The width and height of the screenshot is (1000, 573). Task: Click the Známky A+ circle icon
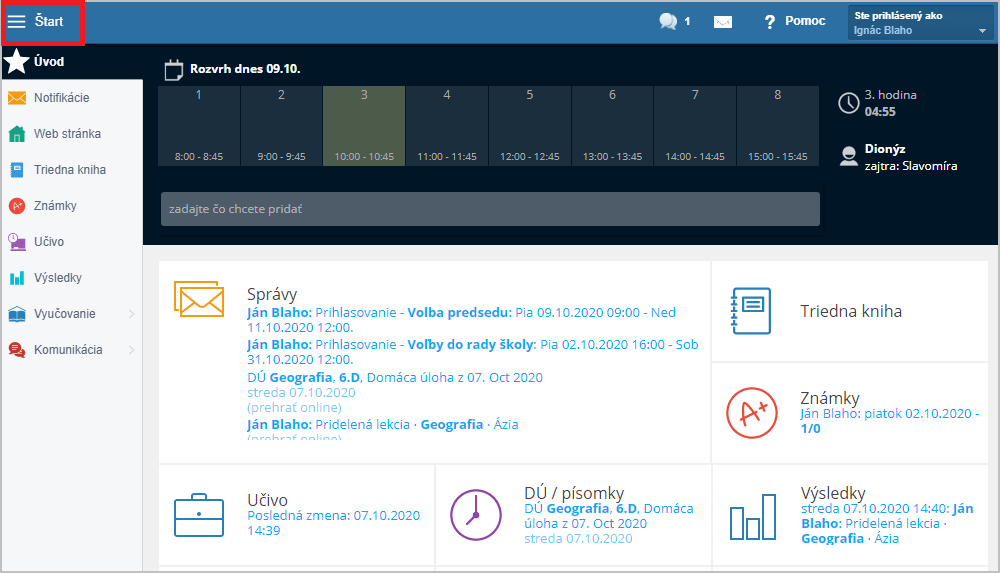[x=751, y=412]
